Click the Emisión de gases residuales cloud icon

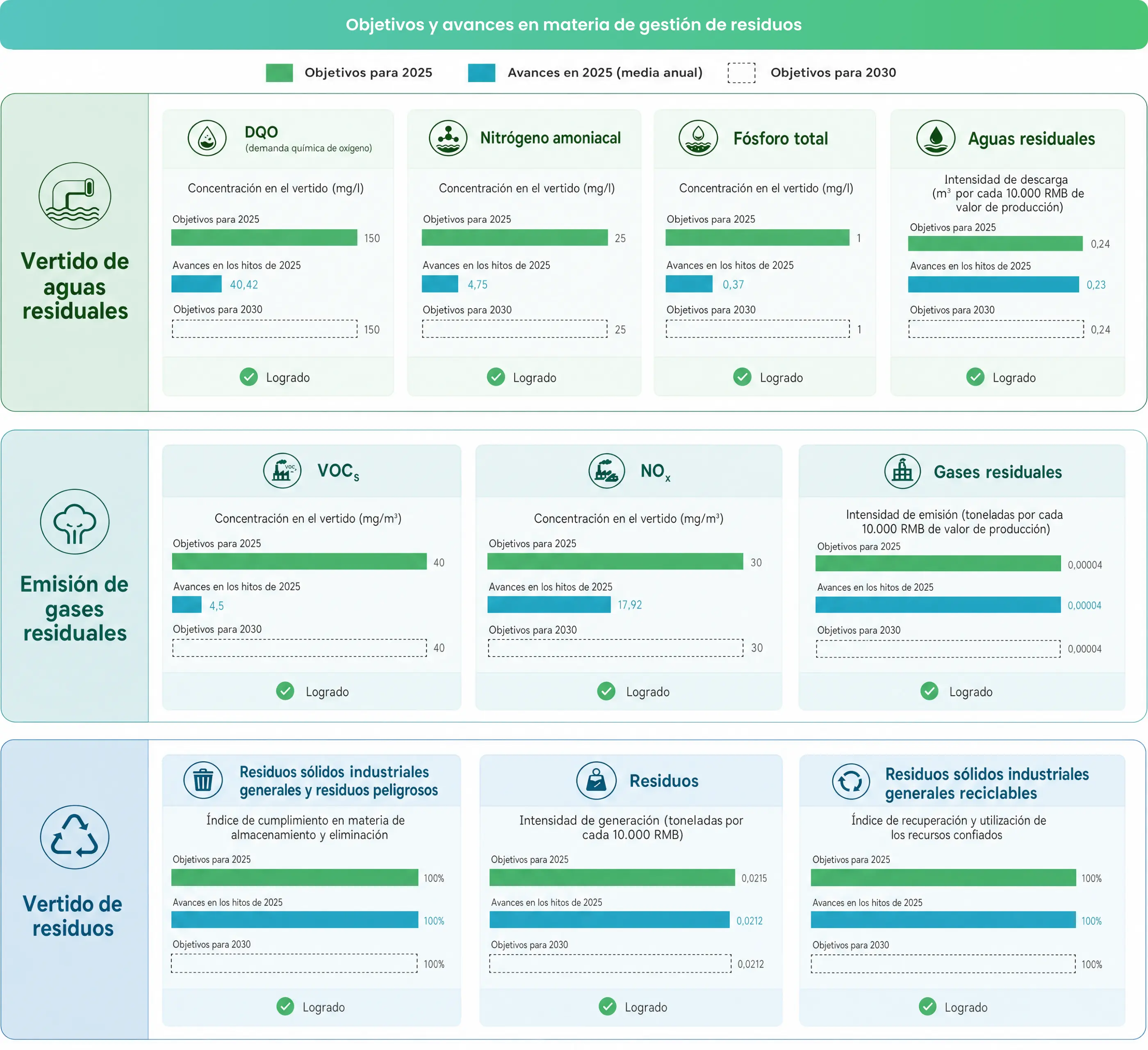pyautogui.click(x=75, y=521)
